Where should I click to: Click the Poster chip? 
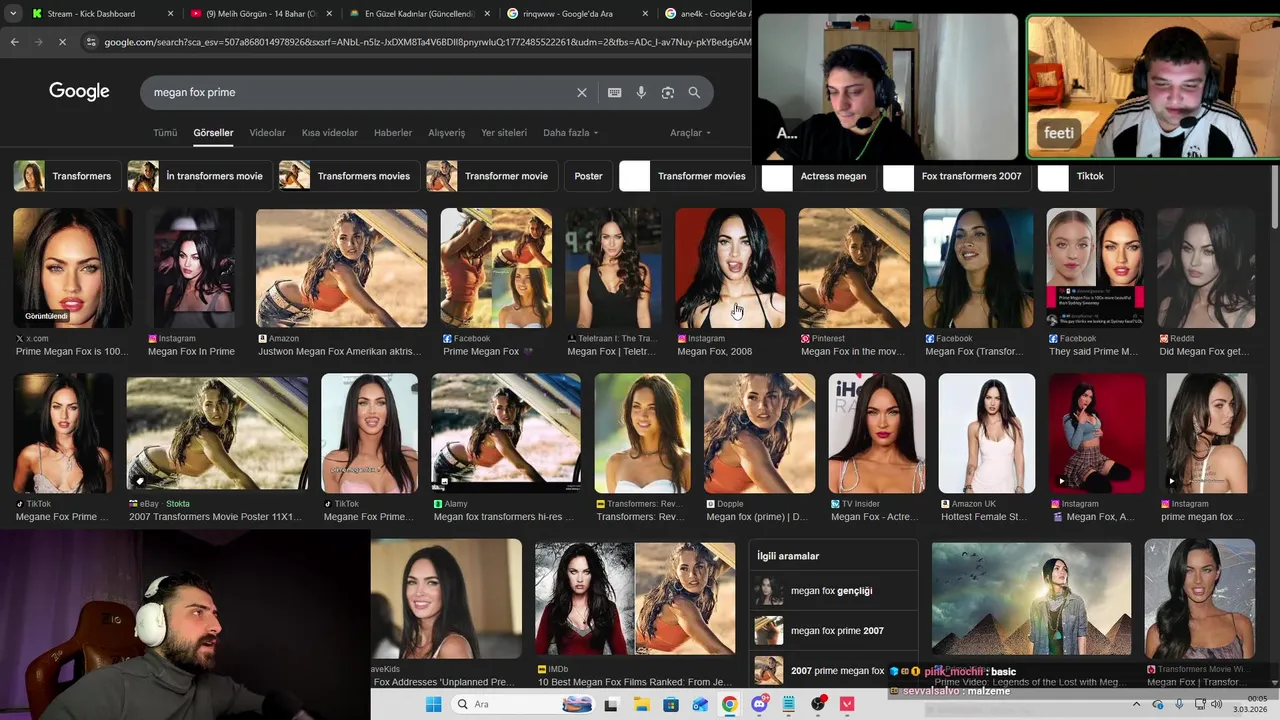(589, 176)
